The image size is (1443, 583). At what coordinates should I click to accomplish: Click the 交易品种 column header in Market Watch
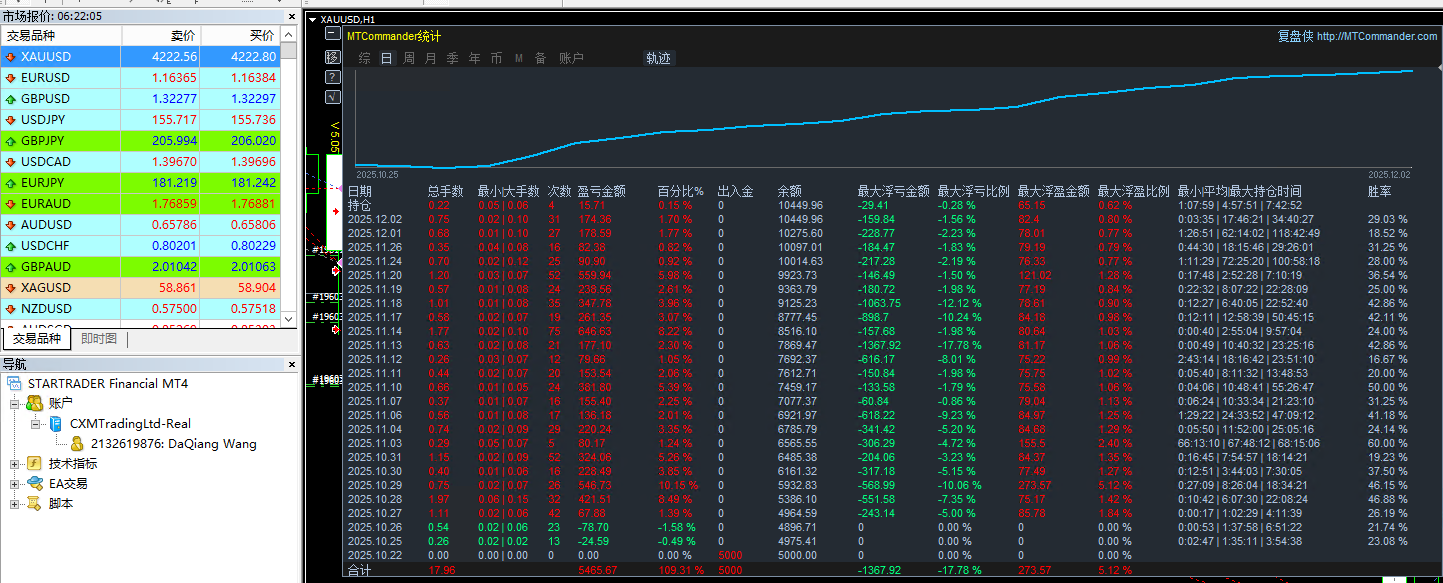coord(61,35)
